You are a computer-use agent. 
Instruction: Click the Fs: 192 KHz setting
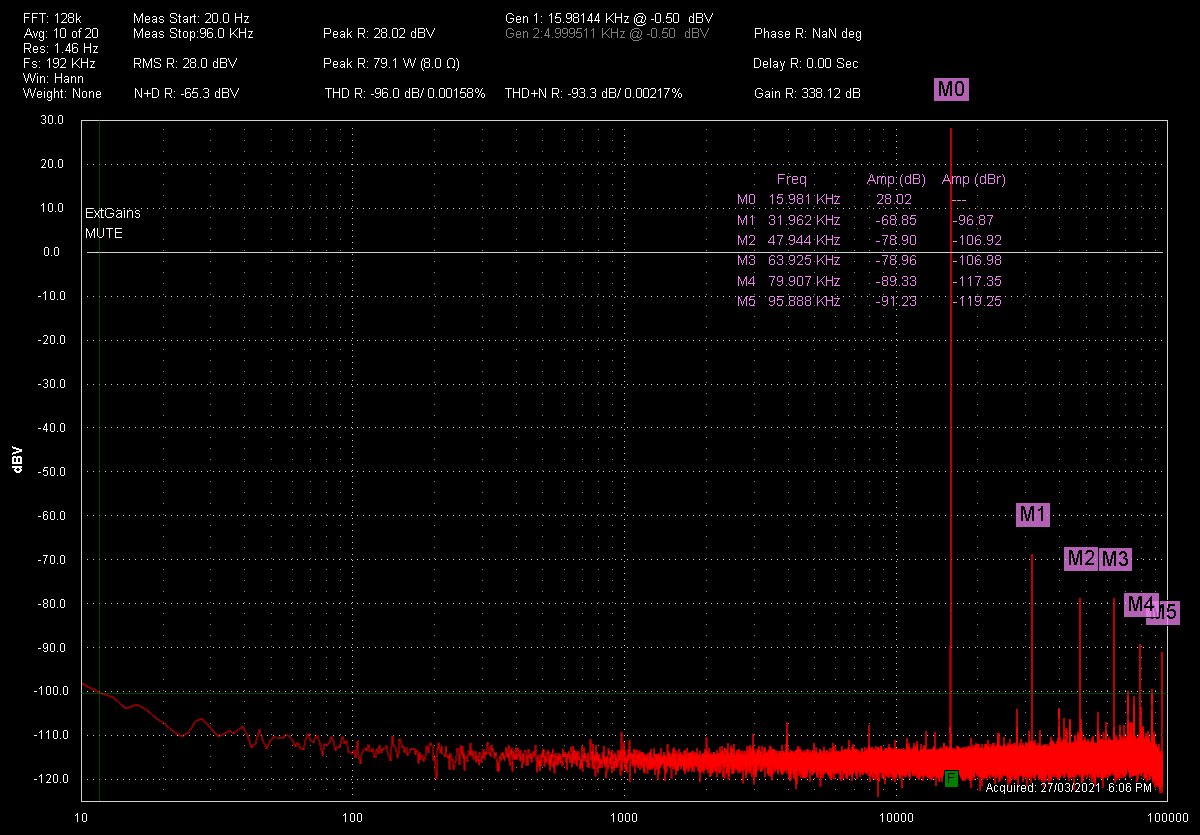pos(59,63)
